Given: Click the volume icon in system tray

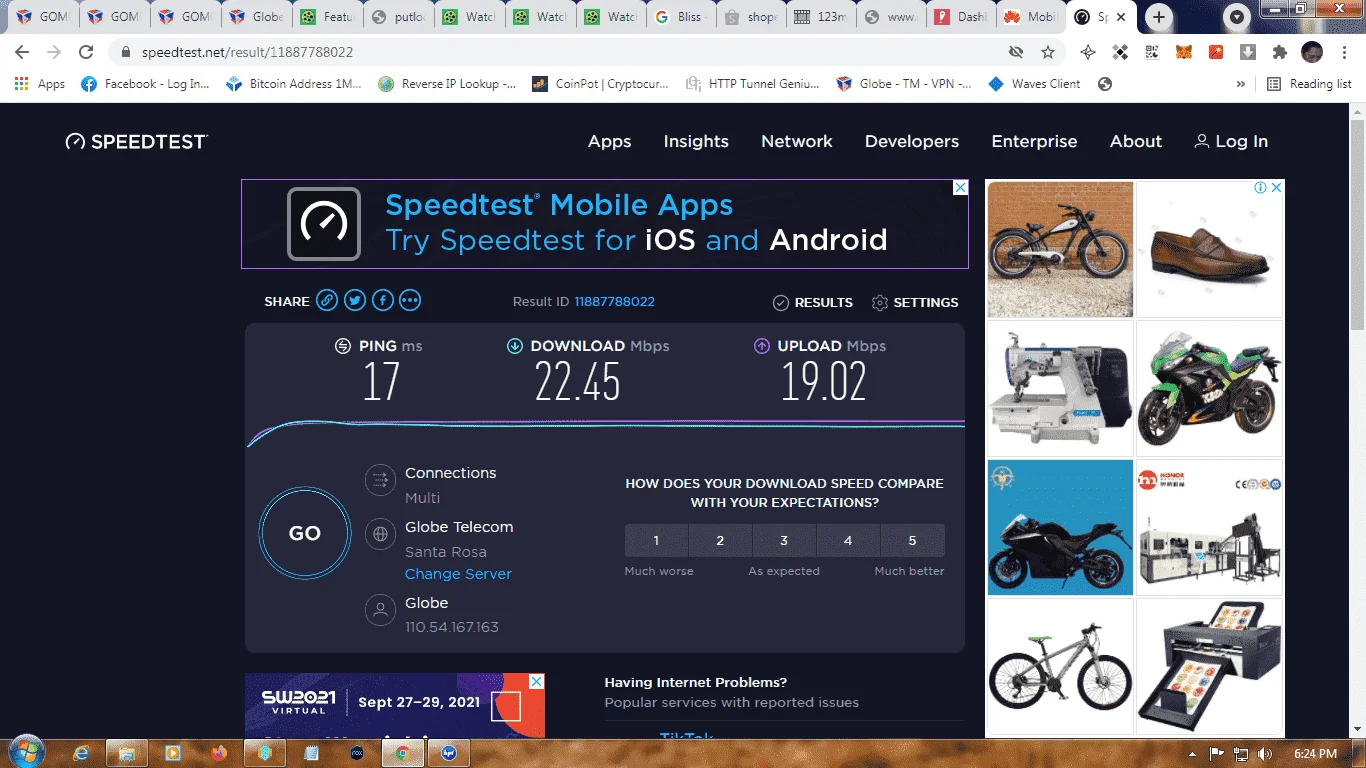Looking at the screenshot, I should [x=1265, y=753].
